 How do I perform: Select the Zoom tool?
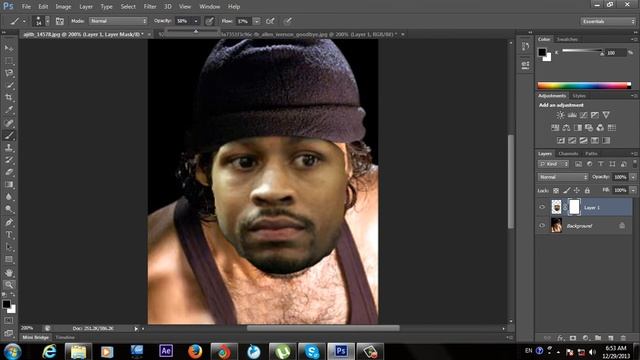(x=9, y=284)
